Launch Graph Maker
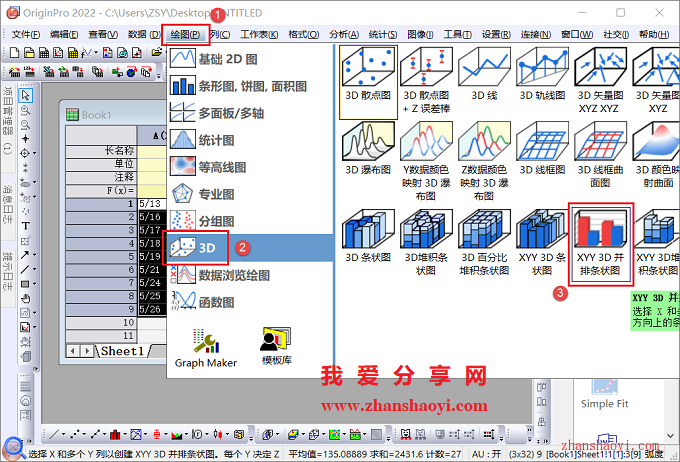The height and width of the screenshot is (462, 680). (x=206, y=348)
